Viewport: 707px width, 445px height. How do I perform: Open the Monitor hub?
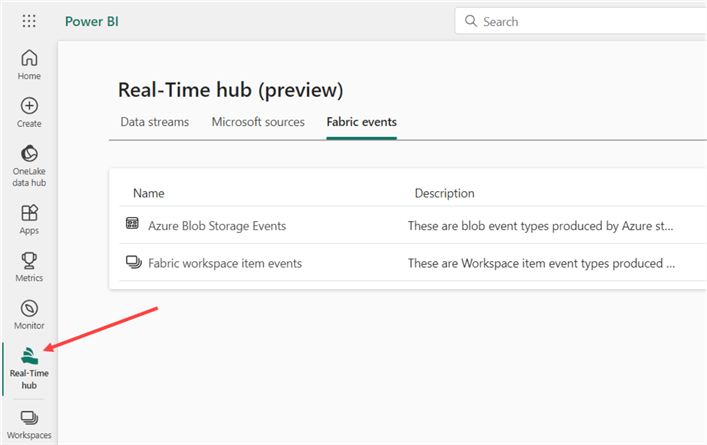pos(29,315)
